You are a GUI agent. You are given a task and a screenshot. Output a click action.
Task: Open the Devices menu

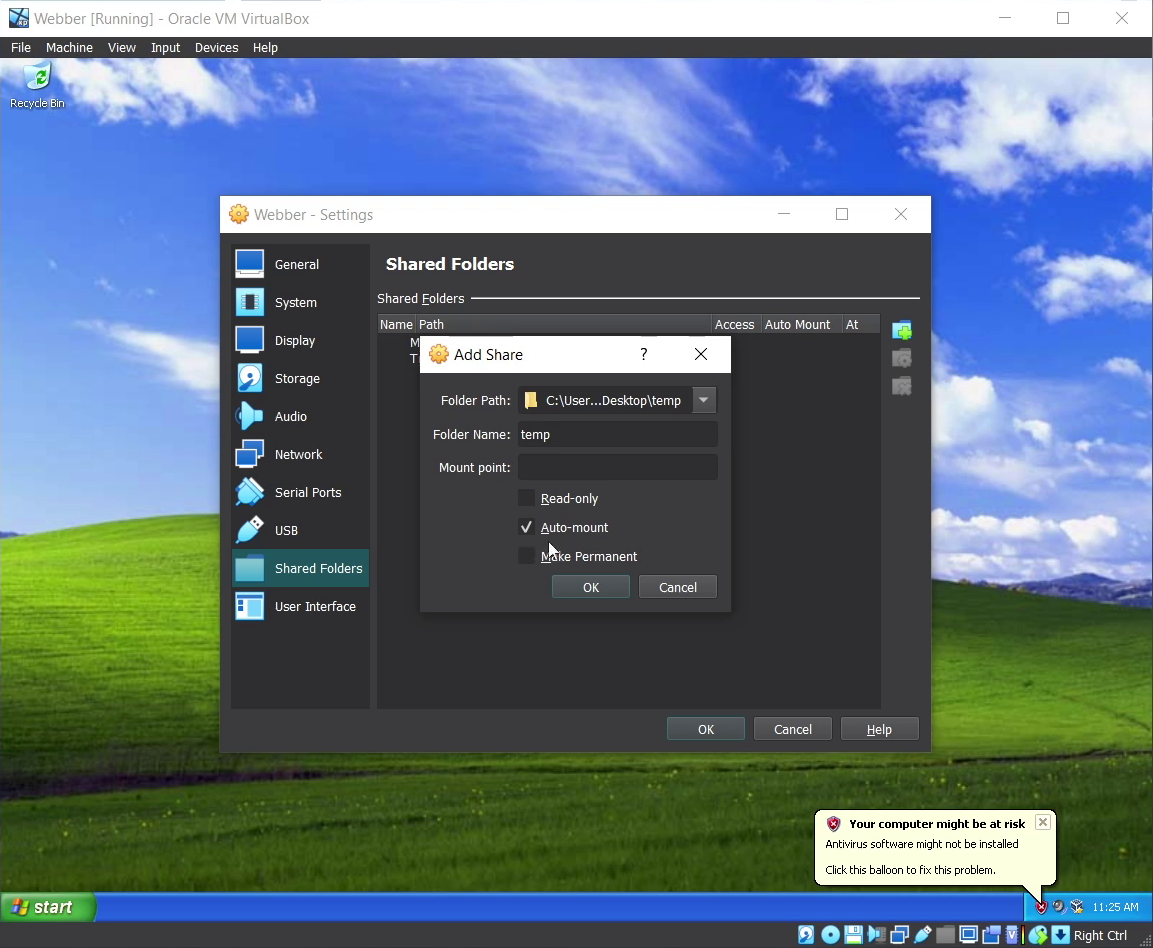[x=216, y=47]
